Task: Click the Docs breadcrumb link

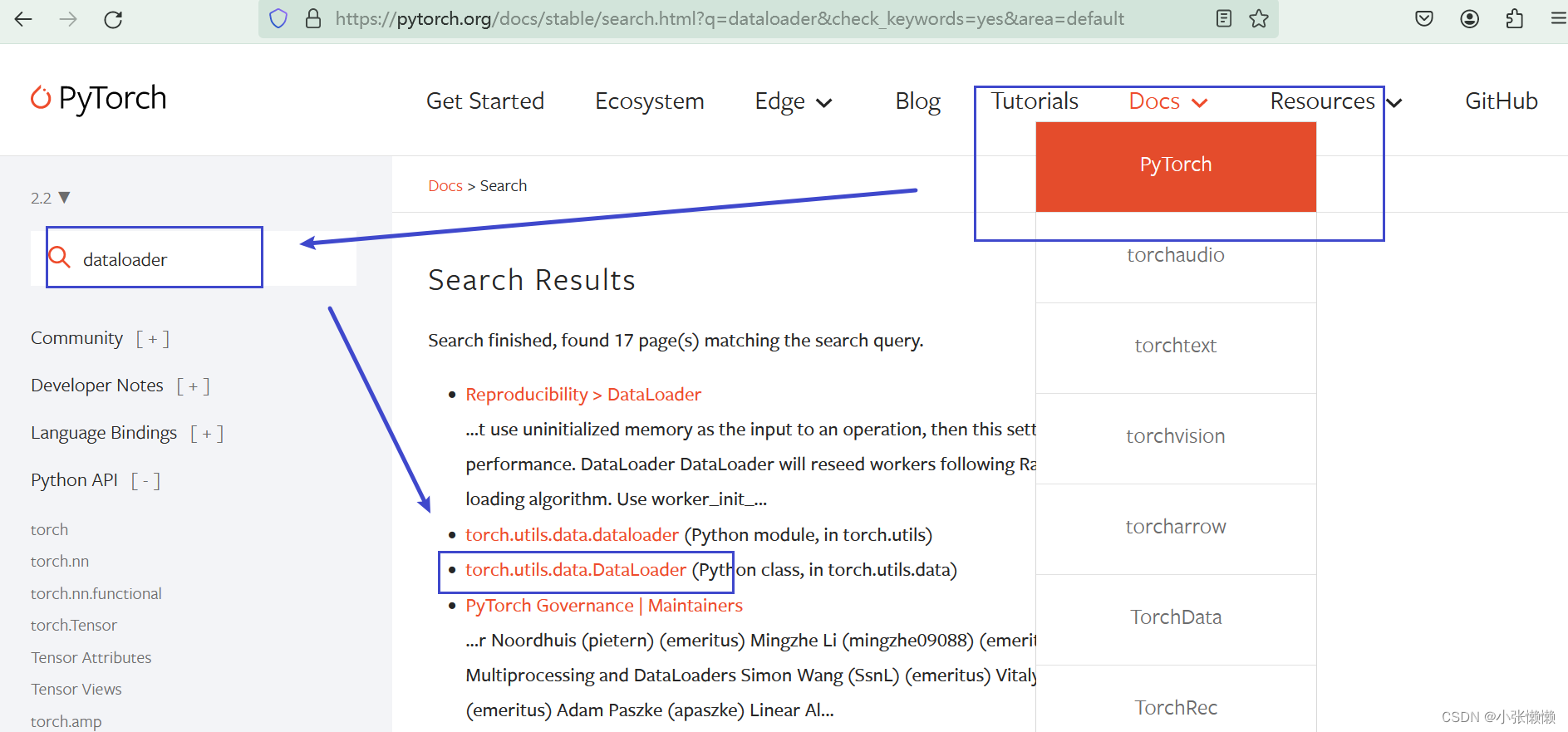Action: 445,185
